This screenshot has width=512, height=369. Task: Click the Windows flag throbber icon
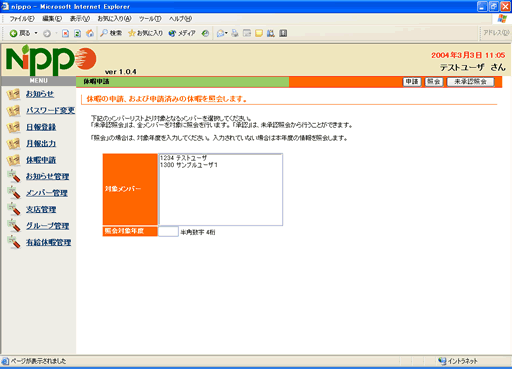click(x=502, y=19)
